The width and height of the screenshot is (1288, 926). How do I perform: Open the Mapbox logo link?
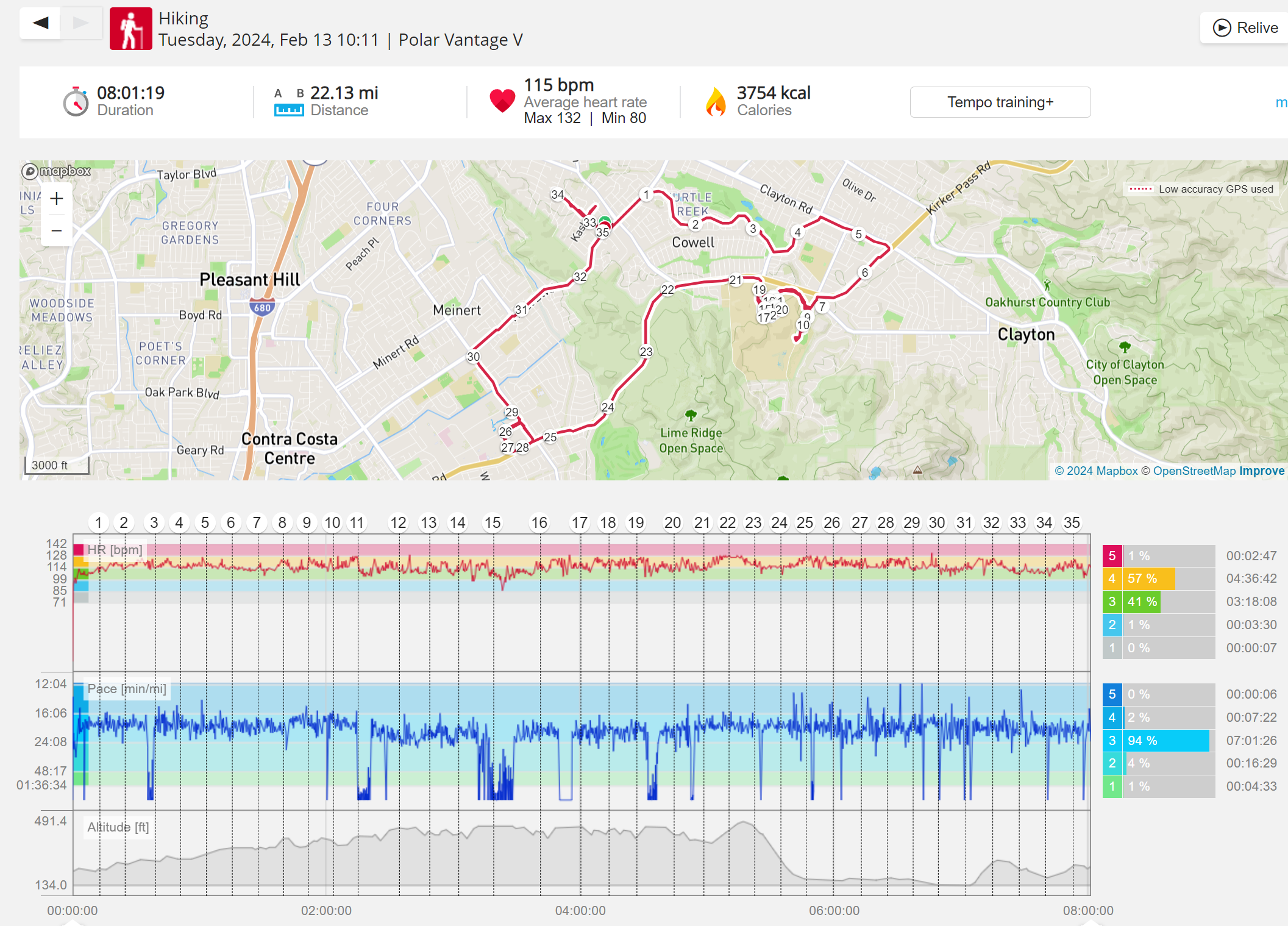pos(56,171)
